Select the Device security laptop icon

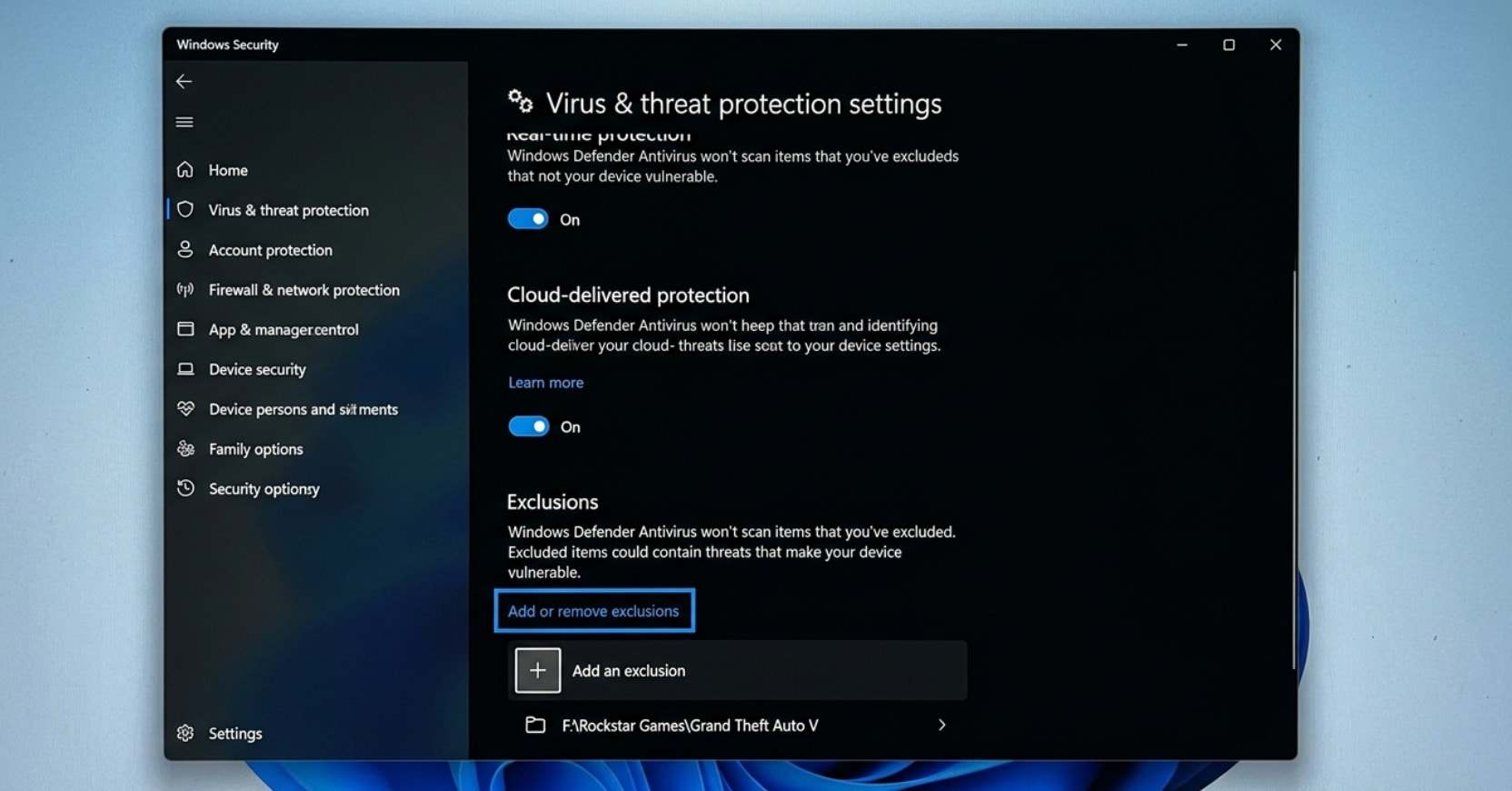(x=185, y=369)
